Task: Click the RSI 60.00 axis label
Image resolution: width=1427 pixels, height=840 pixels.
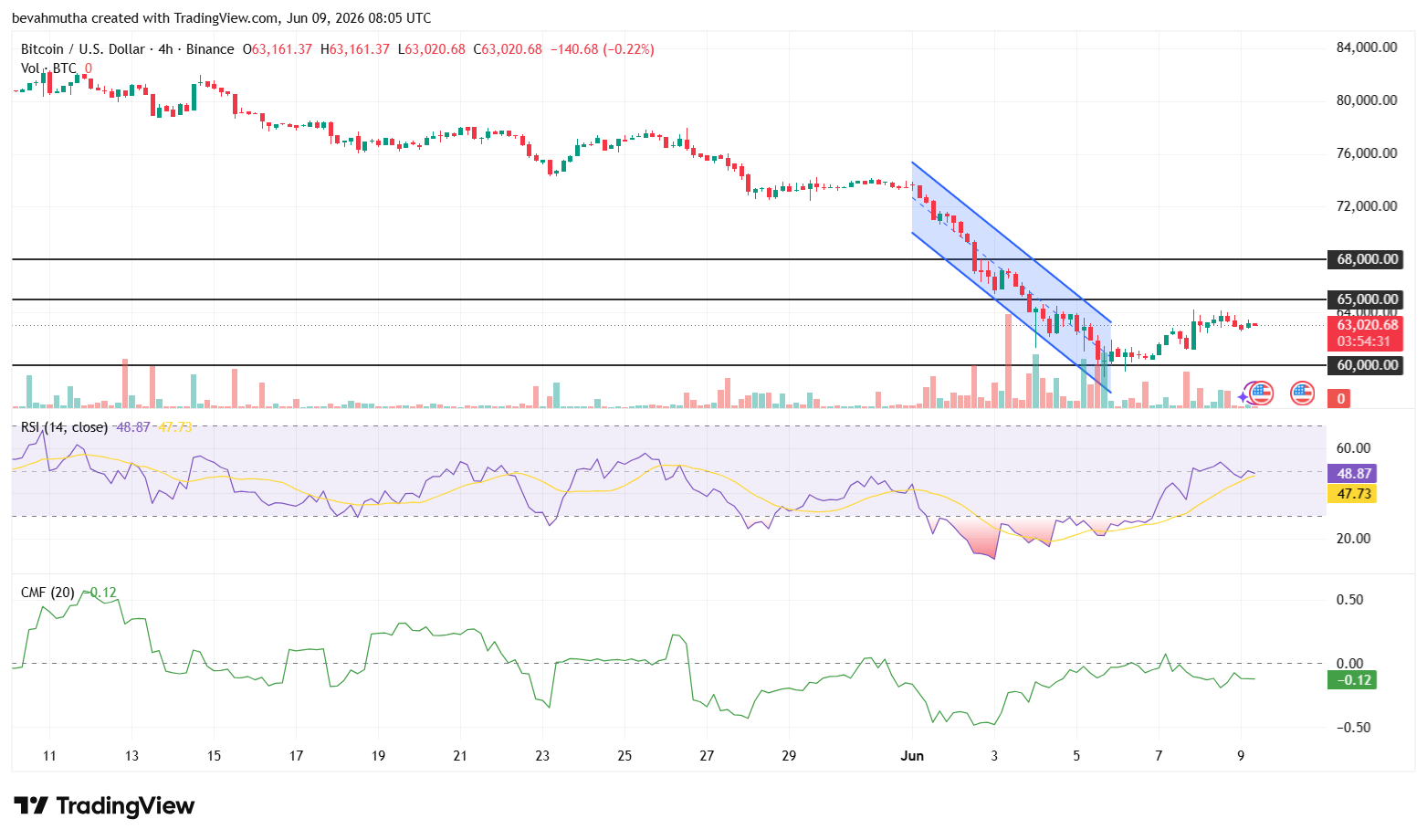Action: click(1353, 448)
